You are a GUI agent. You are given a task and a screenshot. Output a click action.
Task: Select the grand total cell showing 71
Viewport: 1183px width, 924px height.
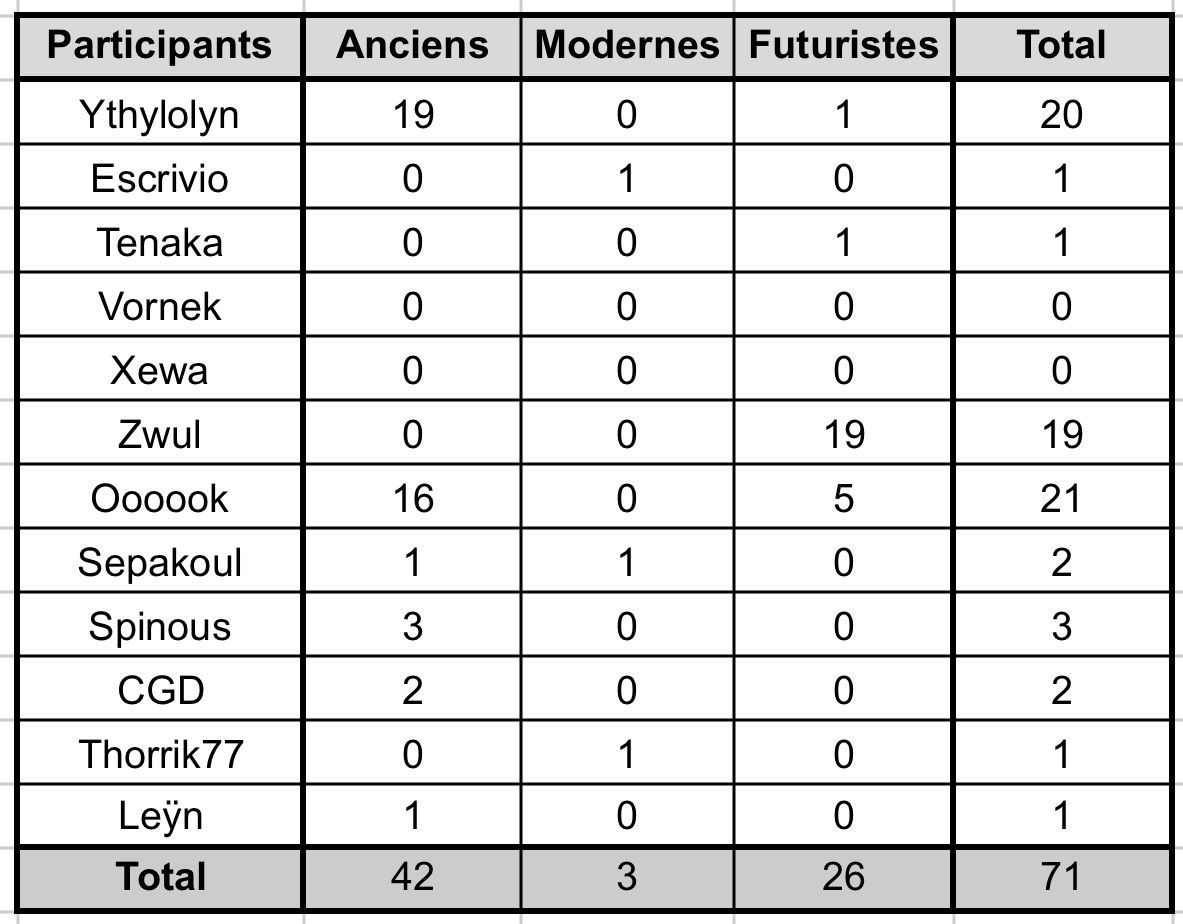(x=1061, y=877)
